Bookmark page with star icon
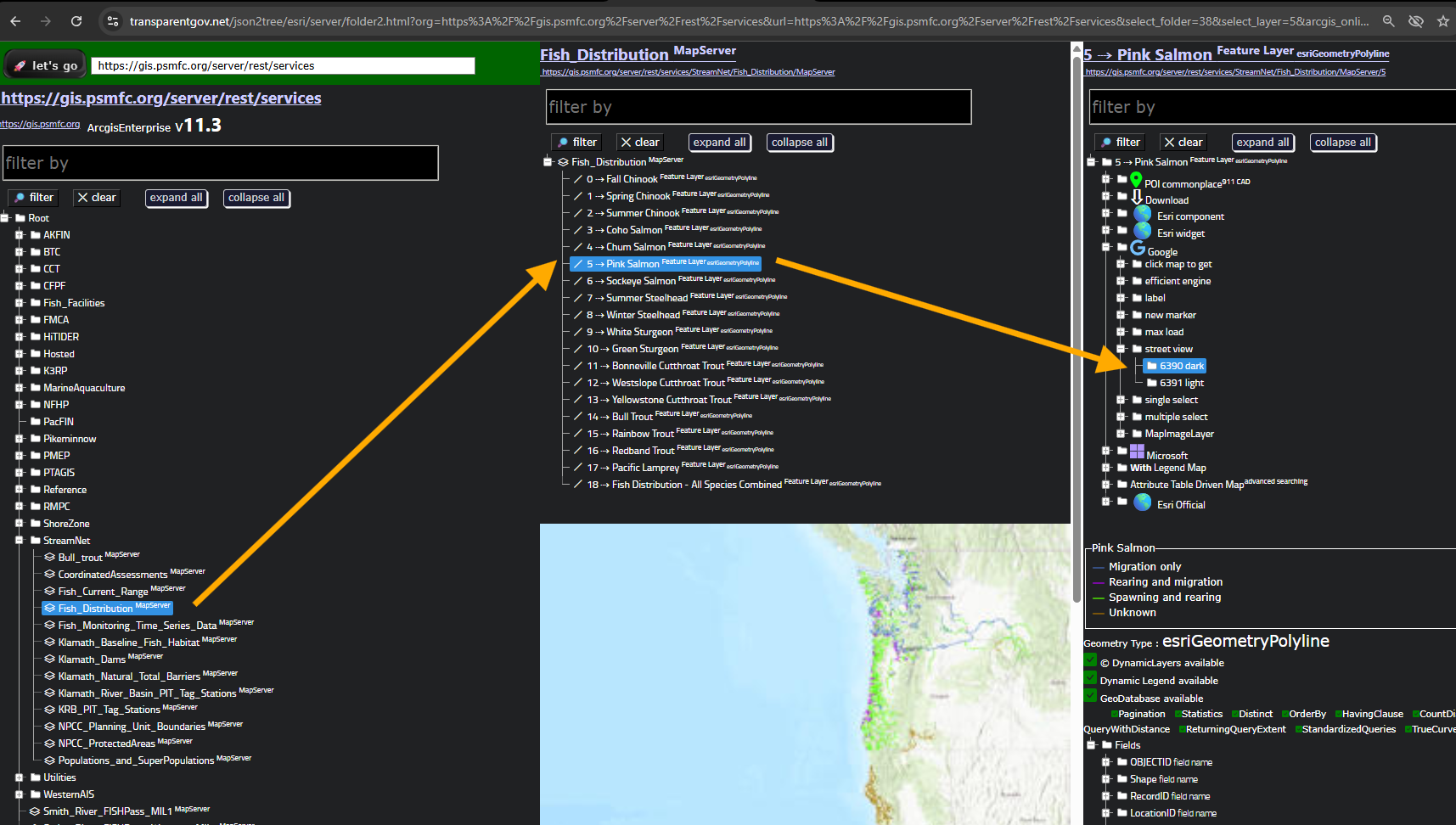This screenshot has width=1456, height=825. point(1442,21)
